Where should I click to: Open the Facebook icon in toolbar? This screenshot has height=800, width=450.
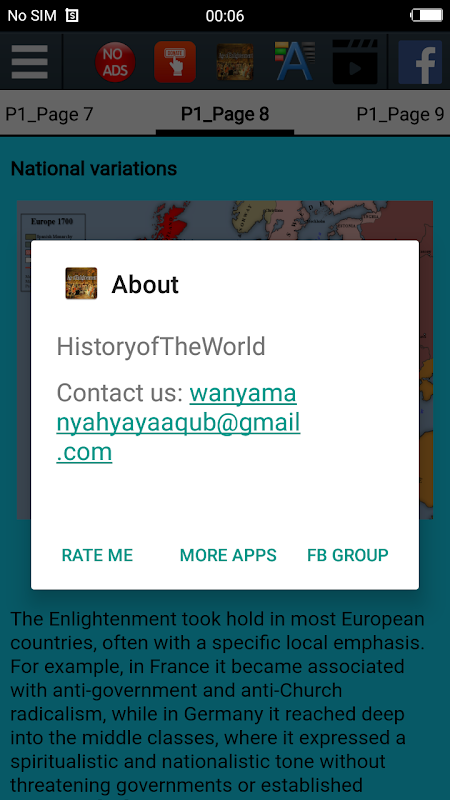coord(420,62)
